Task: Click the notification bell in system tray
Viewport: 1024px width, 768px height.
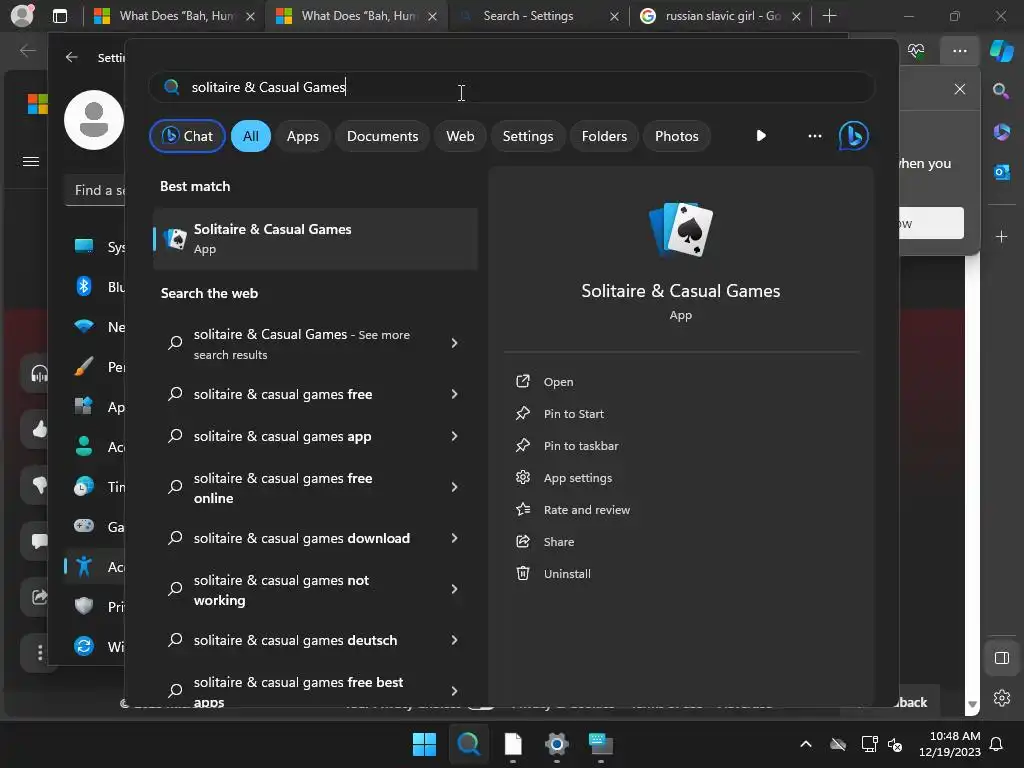Action: point(996,744)
